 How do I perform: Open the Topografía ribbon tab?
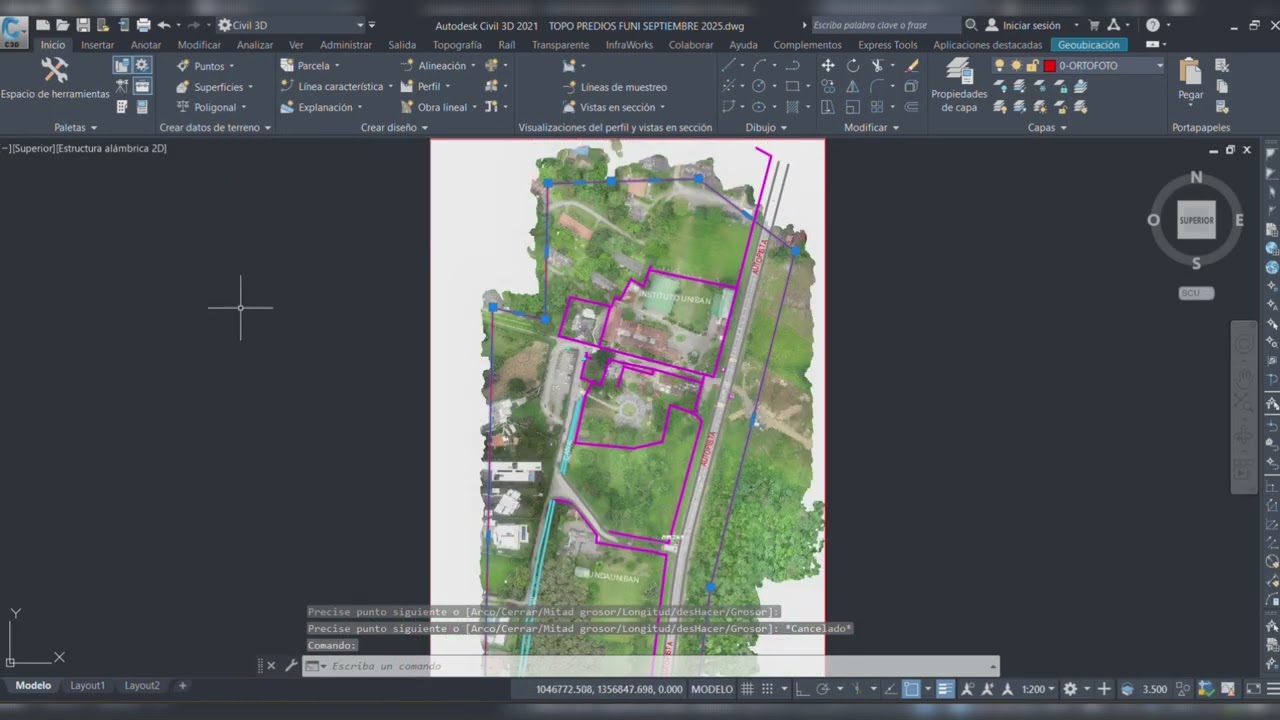(457, 45)
